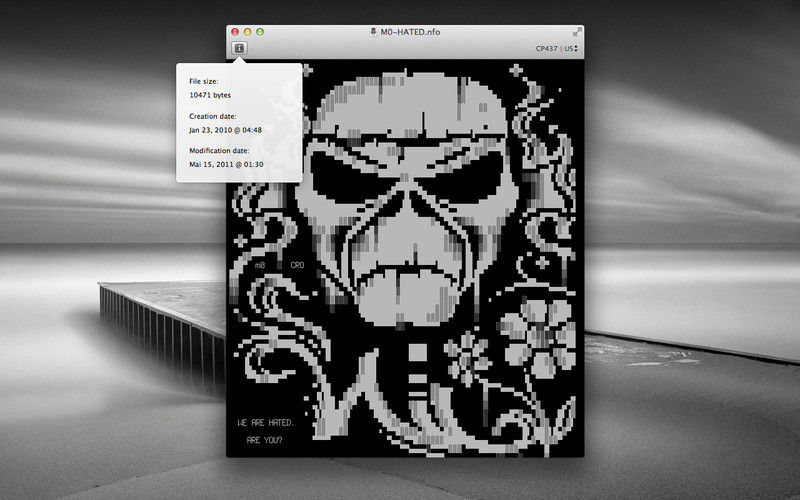800x500 pixels.
Task: Select the "10471 bytes" file size value
Action: coord(210,95)
